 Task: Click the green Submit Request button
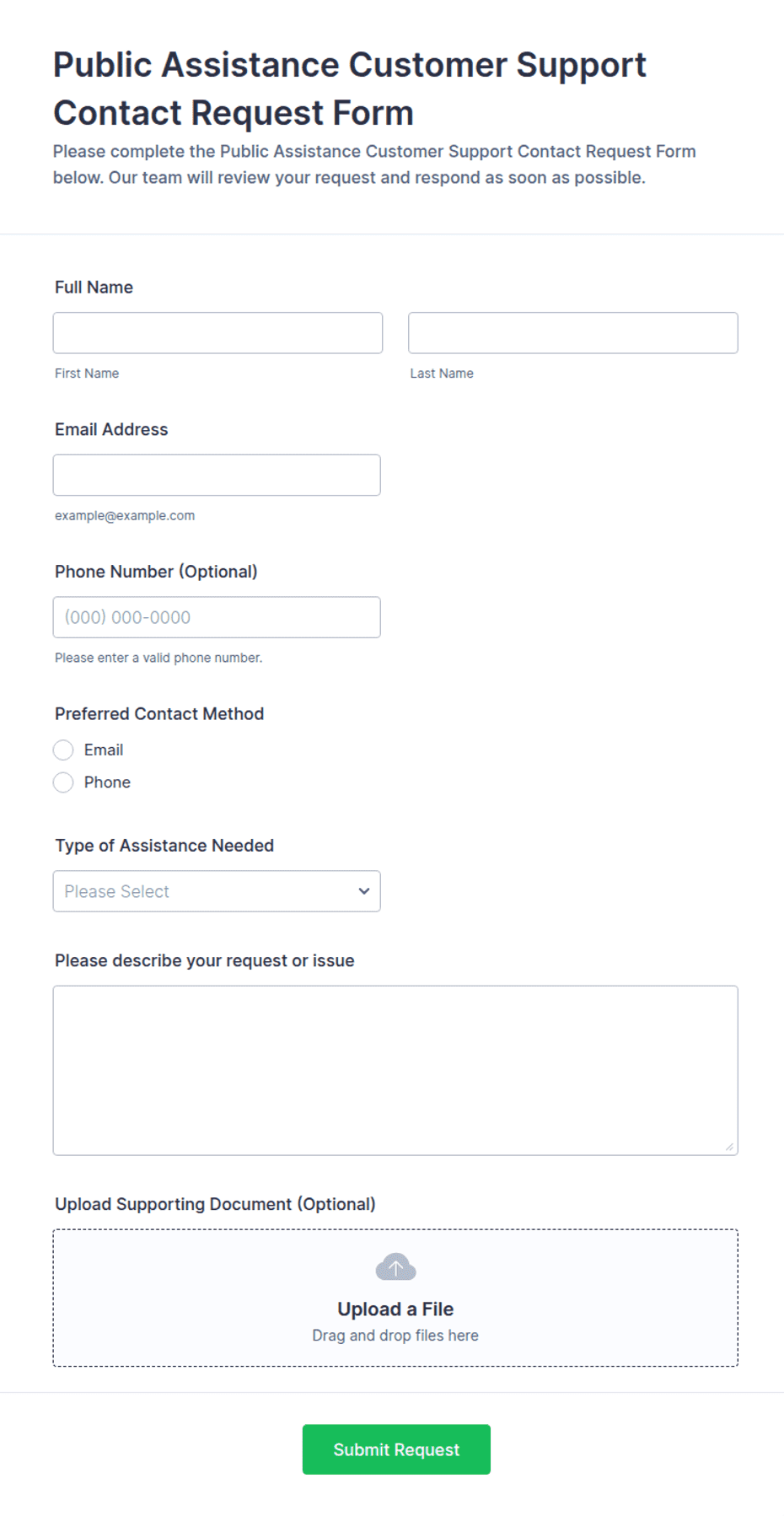tap(396, 1449)
